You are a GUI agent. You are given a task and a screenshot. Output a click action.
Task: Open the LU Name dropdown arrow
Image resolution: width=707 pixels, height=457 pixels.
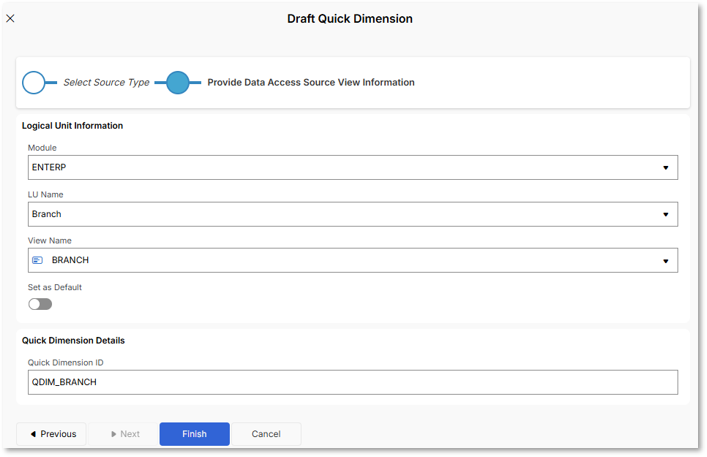pyautogui.click(x=666, y=215)
